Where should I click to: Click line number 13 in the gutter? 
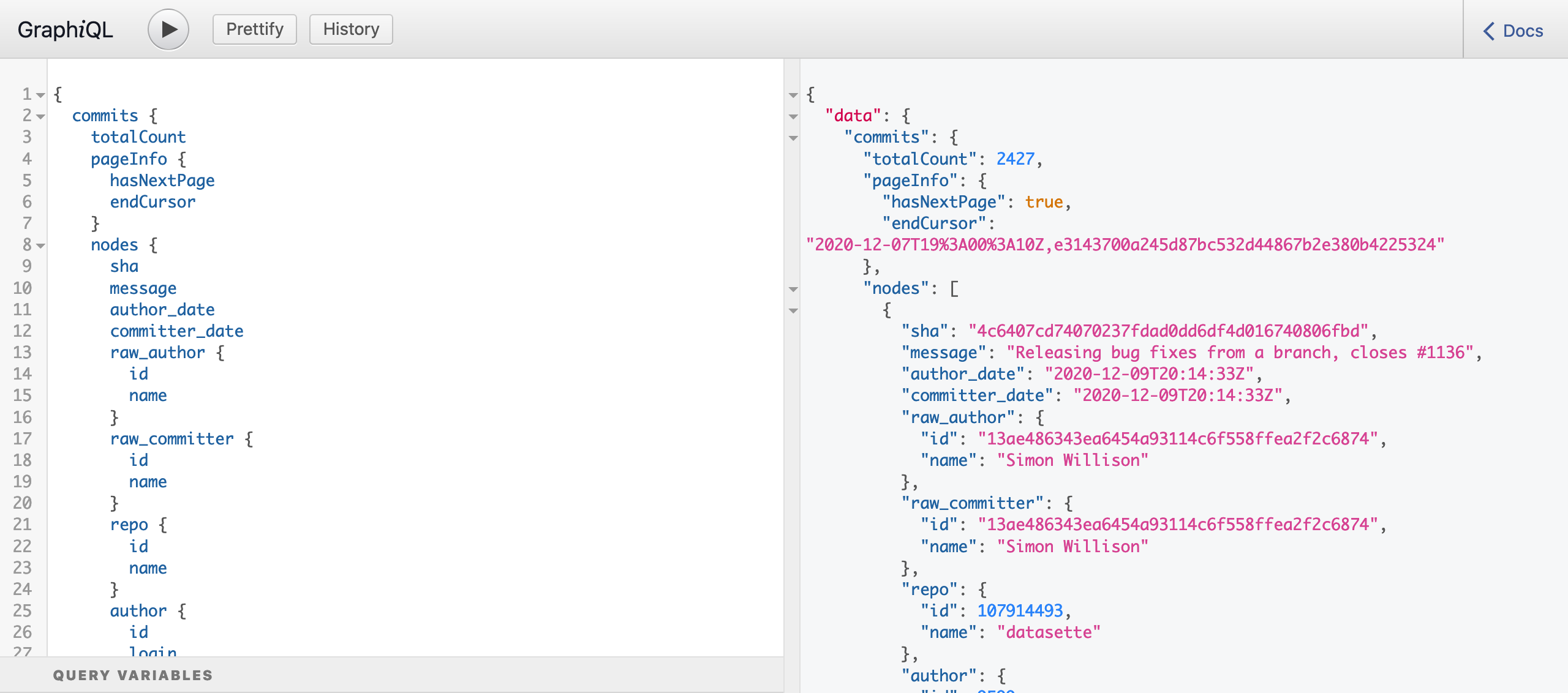[22, 353]
